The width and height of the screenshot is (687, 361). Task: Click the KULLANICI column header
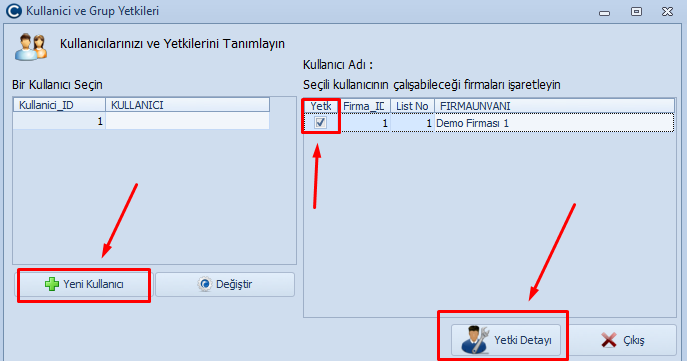(188, 105)
